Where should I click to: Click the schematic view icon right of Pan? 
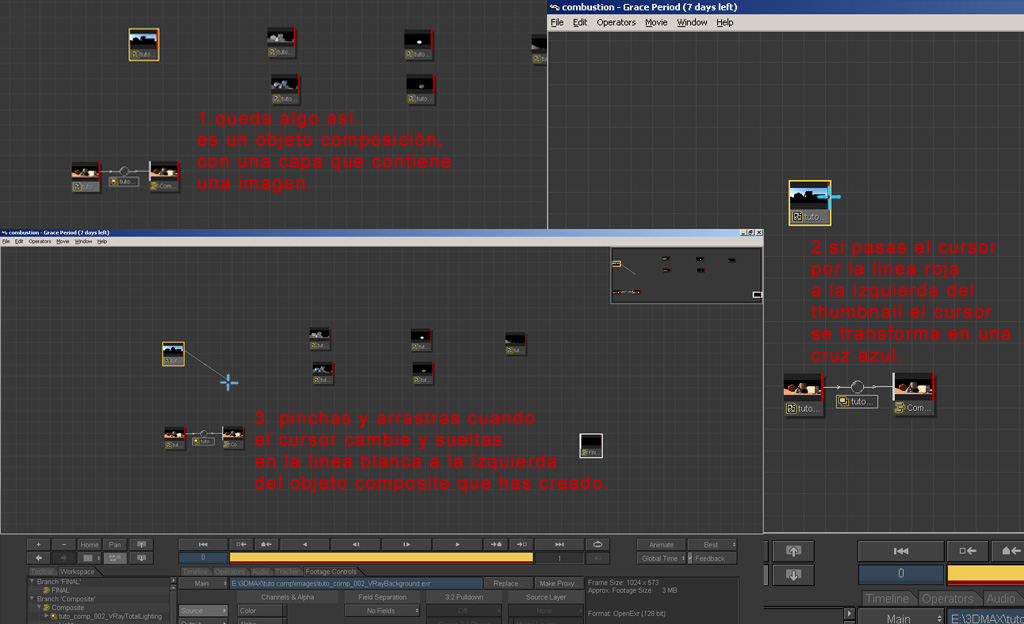[141, 544]
